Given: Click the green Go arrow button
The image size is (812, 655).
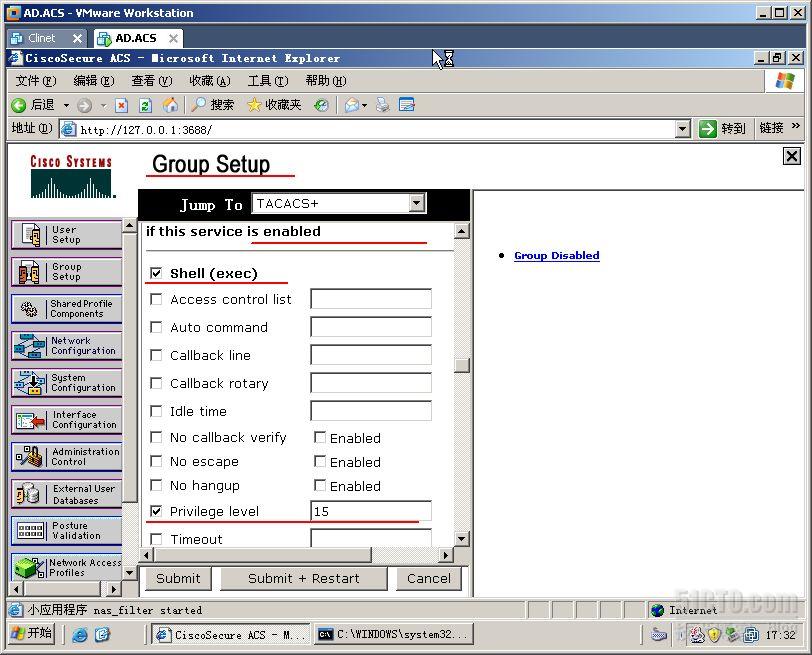Looking at the screenshot, I should point(707,128).
